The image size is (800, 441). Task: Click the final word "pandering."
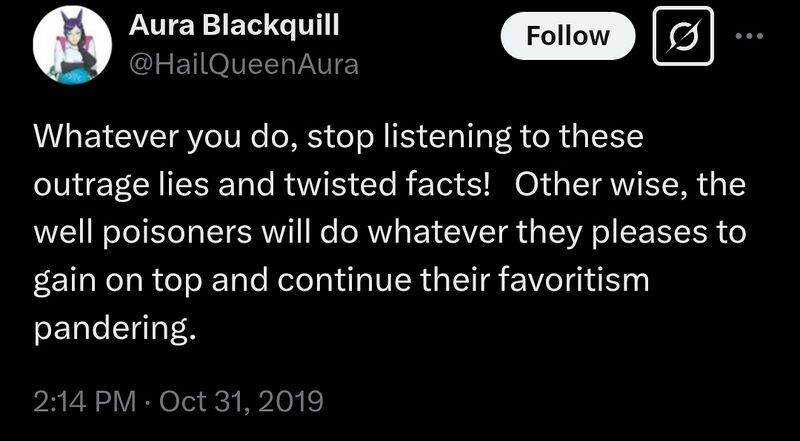click(111, 330)
